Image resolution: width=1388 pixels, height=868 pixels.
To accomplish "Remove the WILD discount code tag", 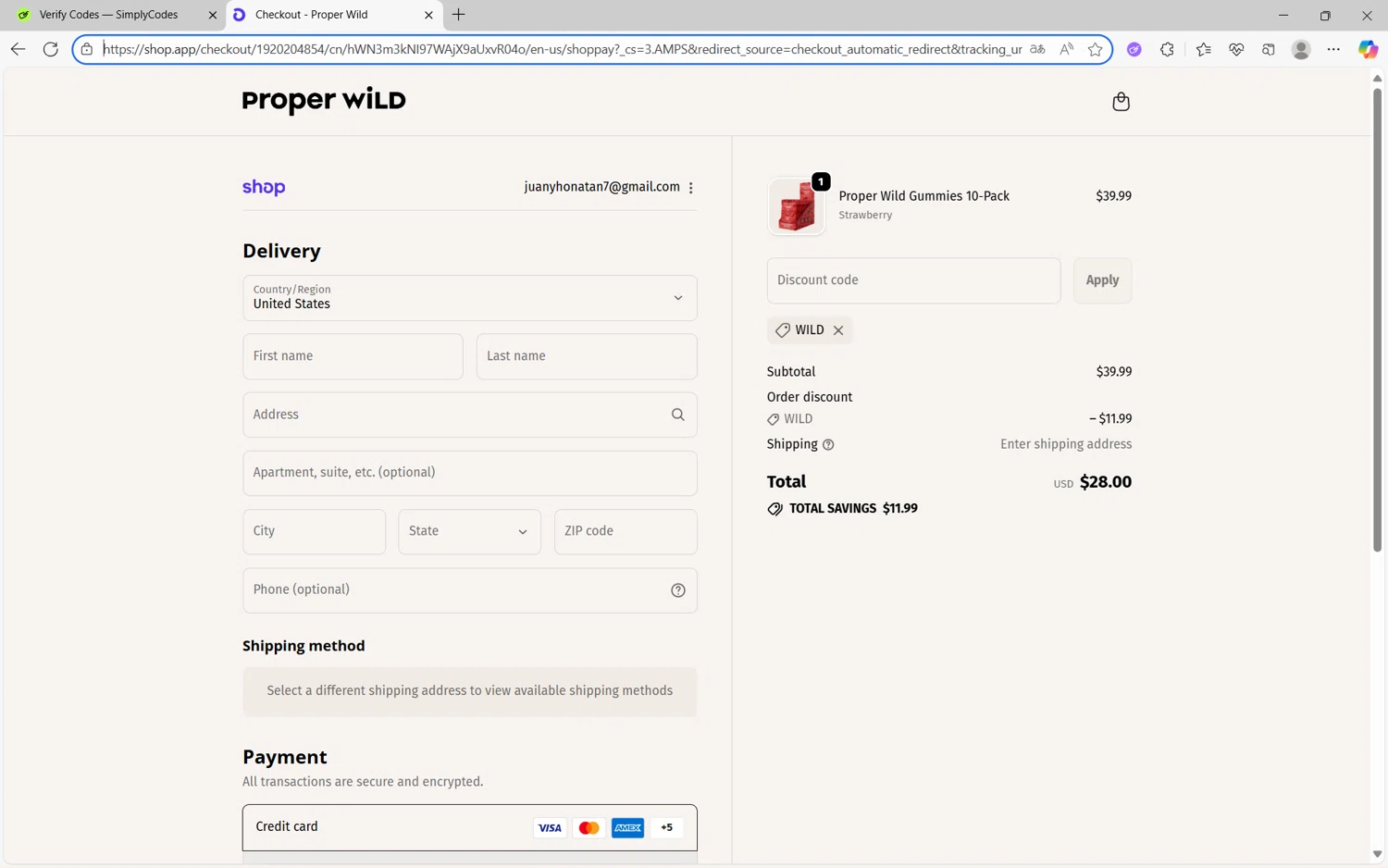I will click(838, 330).
